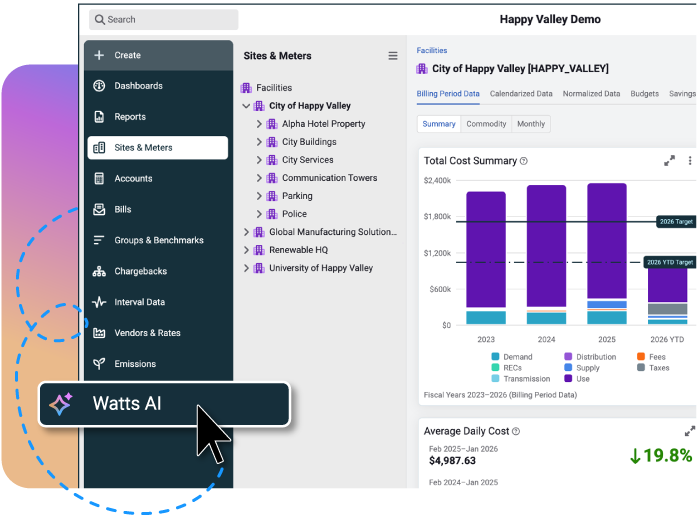The height and width of the screenshot is (518, 700).
Task: Open the Budgets tab
Action: point(644,94)
